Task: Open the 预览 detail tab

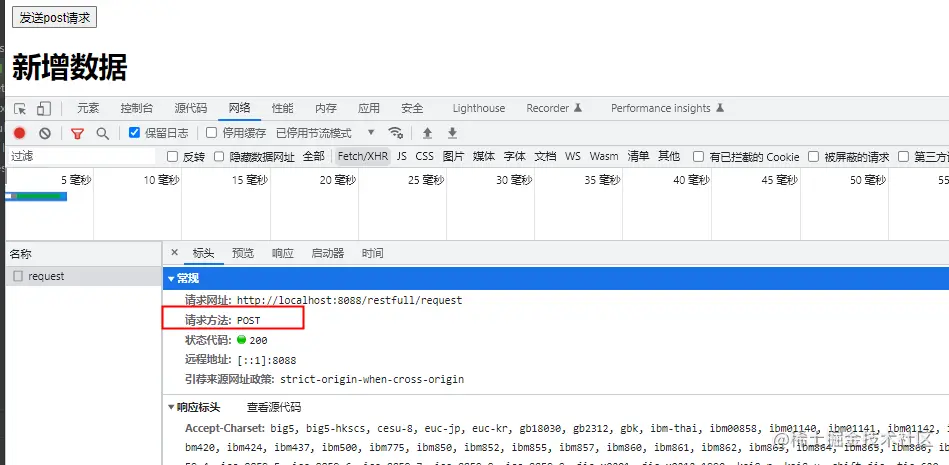Action: pyautogui.click(x=243, y=253)
